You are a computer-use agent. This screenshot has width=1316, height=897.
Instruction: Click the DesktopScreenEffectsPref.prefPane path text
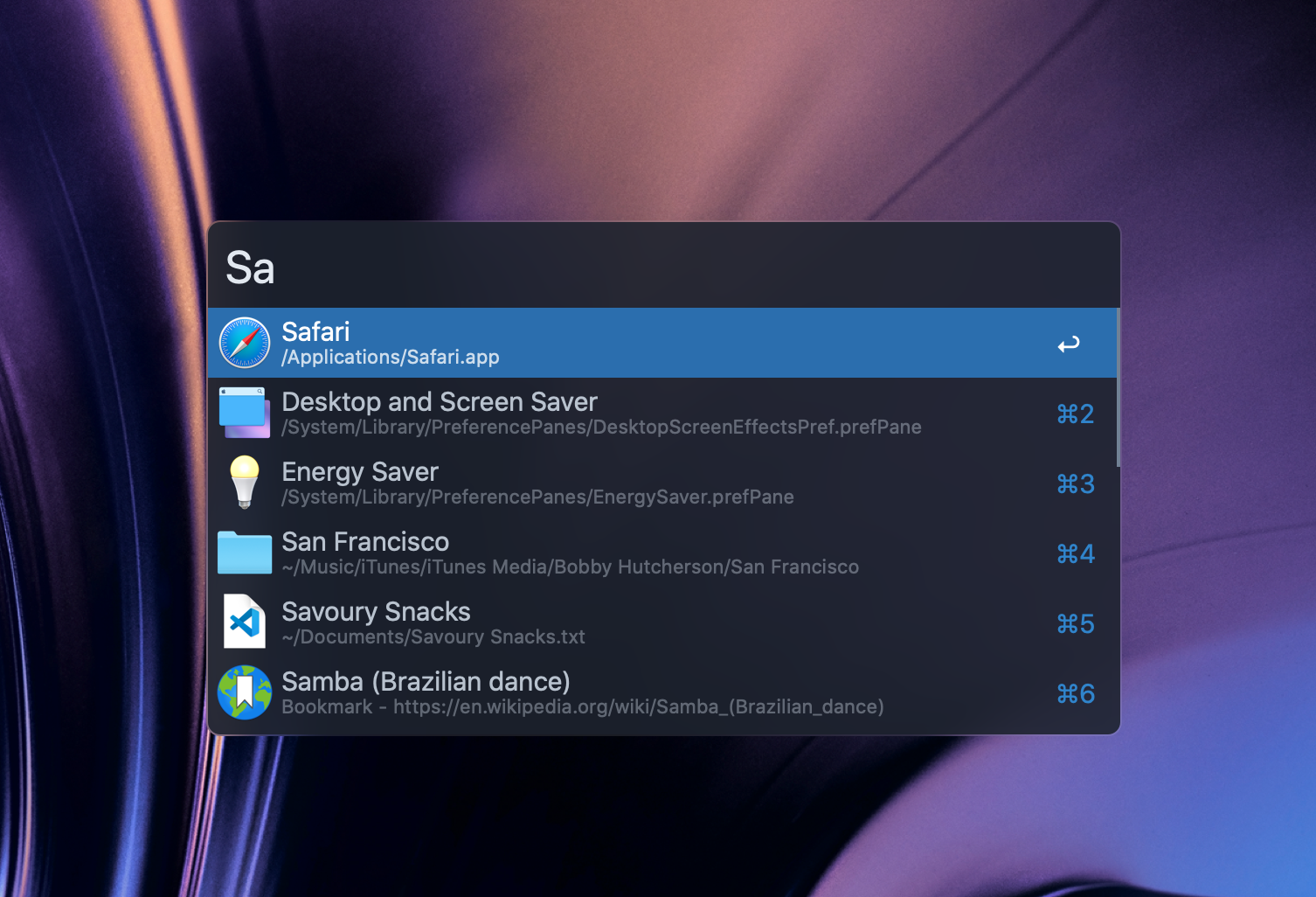pos(601,428)
